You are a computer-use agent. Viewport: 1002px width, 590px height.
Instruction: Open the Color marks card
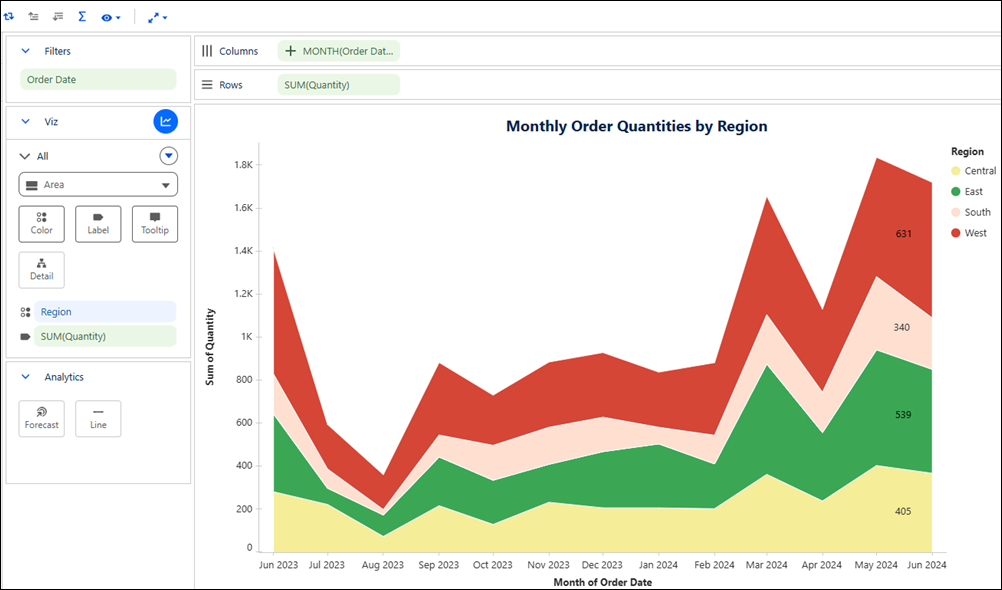[x=42, y=224]
